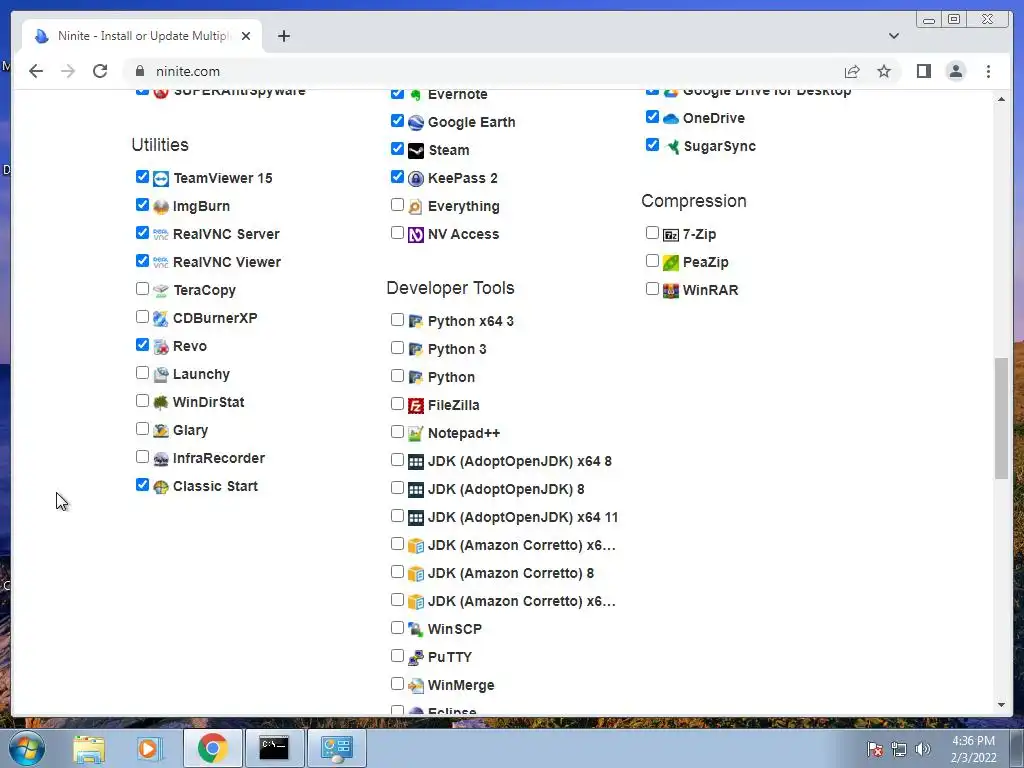Open the Chrome three-dot menu

[988, 71]
